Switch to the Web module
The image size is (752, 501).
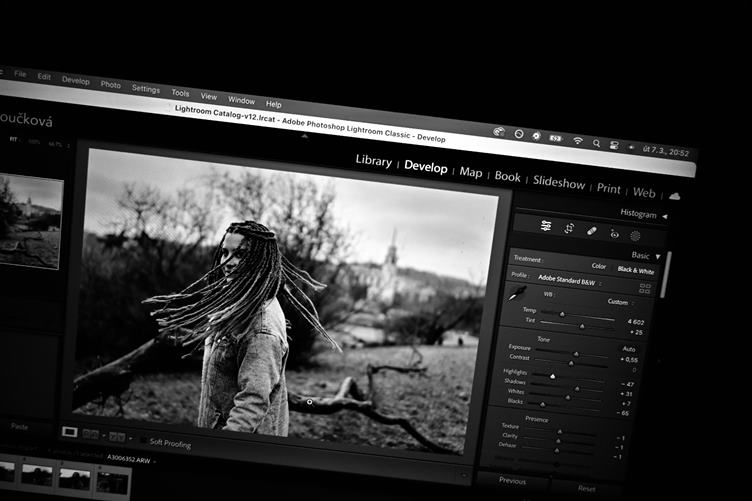click(x=644, y=192)
